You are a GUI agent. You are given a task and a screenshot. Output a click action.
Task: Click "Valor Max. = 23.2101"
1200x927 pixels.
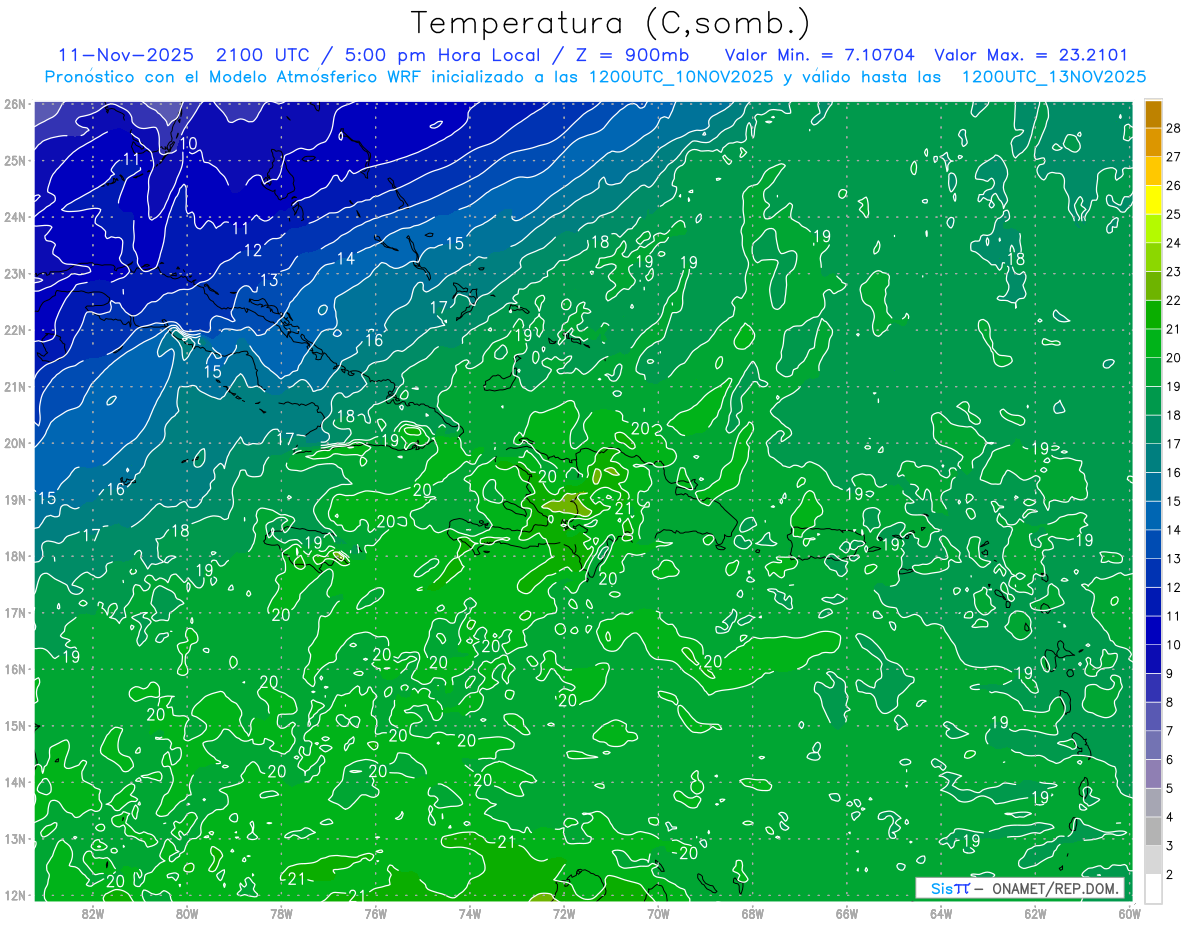tap(1032, 55)
